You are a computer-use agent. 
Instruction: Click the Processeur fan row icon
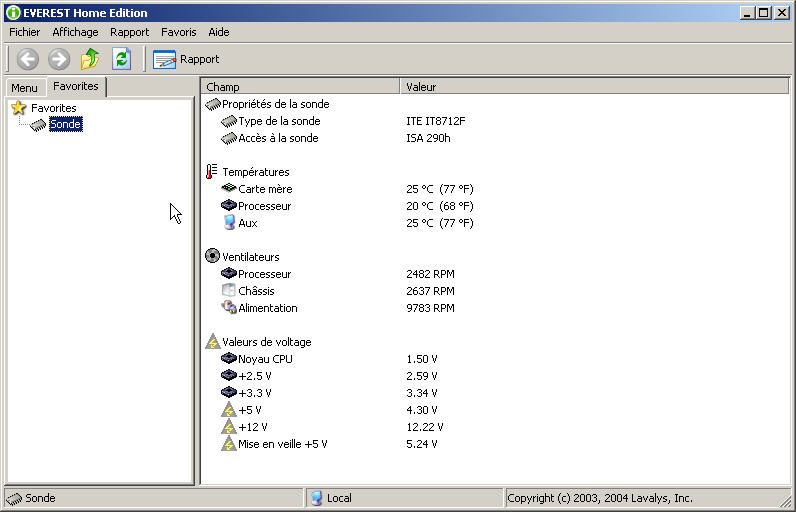point(229,274)
